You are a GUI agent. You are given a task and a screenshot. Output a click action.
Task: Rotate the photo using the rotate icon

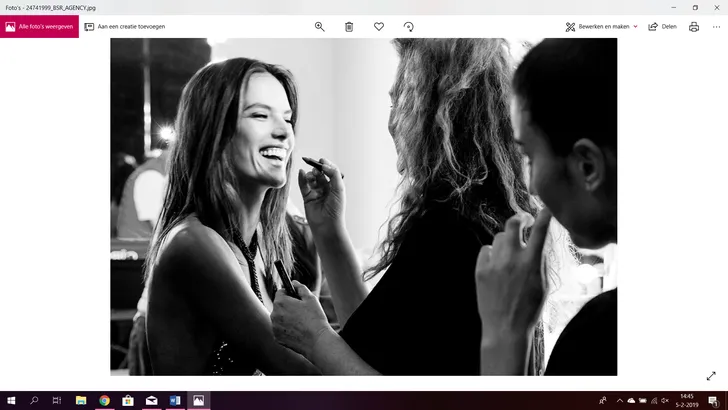pos(408,27)
